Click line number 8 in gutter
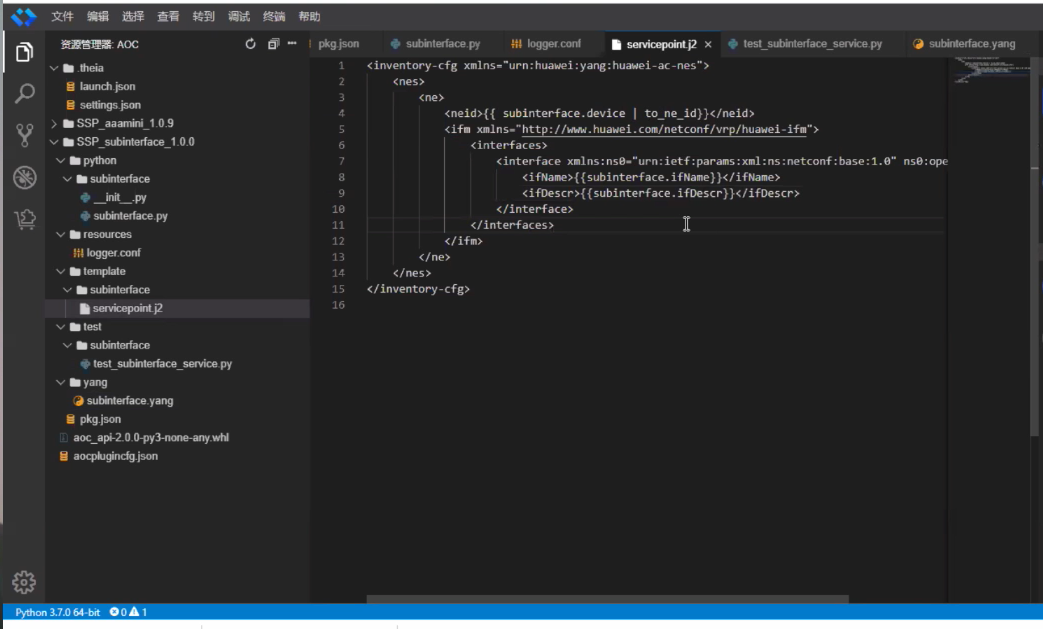The width and height of the screenshot is (1043, 629). click(341, 178)
